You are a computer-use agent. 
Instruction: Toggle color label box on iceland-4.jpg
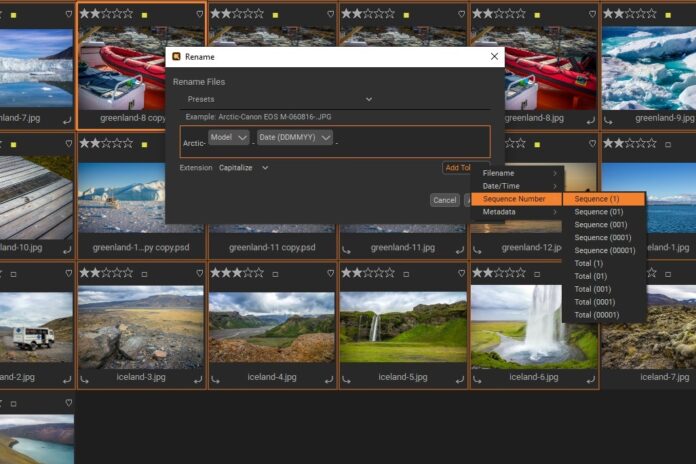coord(275,274)
